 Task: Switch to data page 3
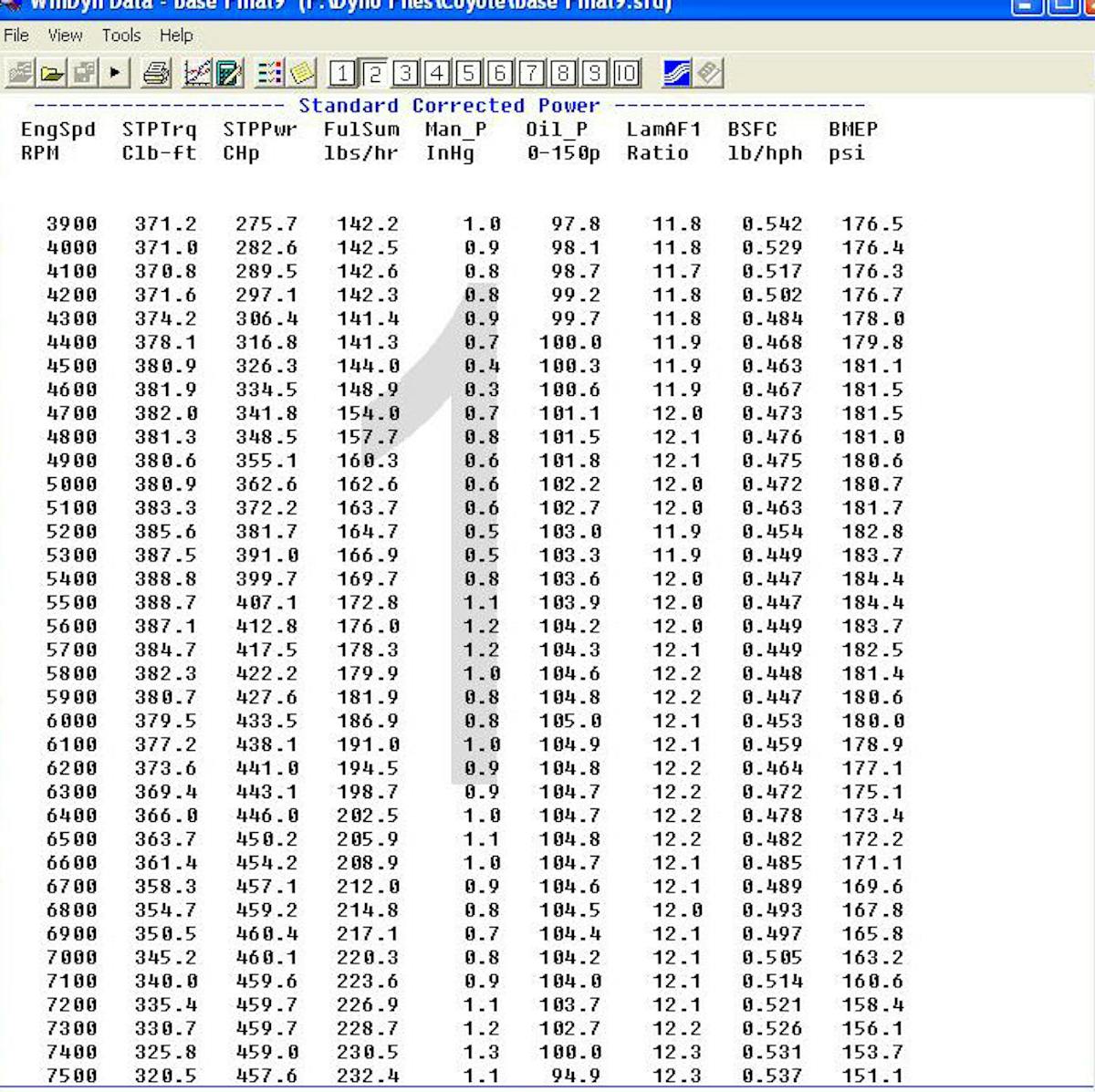tap(405, 73)
